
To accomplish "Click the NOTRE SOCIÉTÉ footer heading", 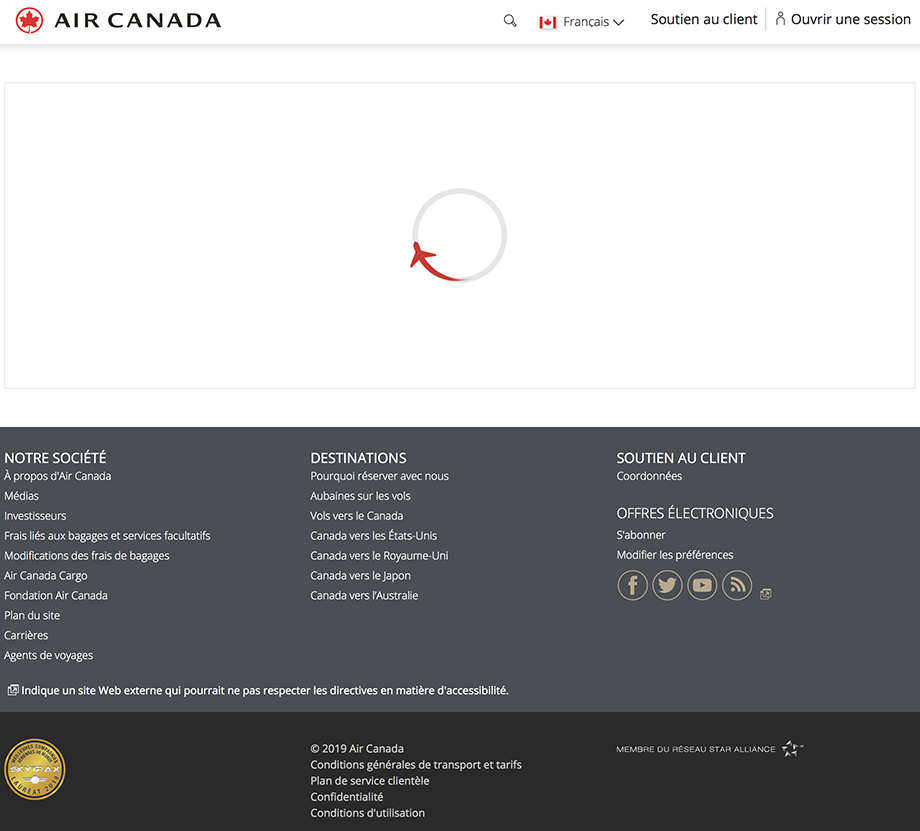I will [55, 458].
